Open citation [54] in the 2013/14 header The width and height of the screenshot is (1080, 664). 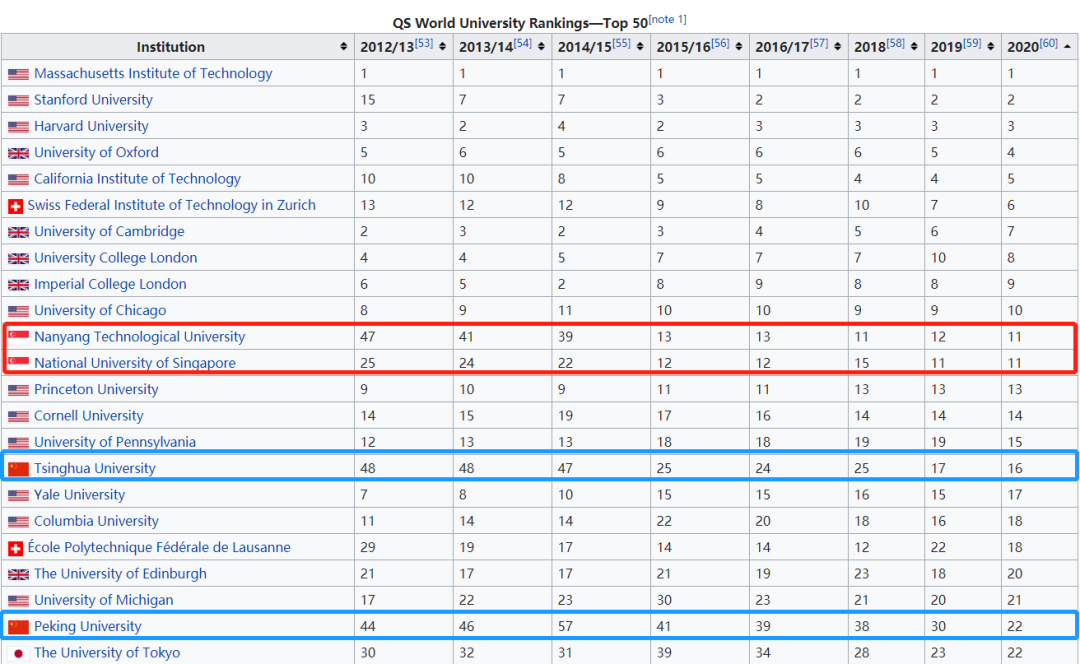coord(523,43)
